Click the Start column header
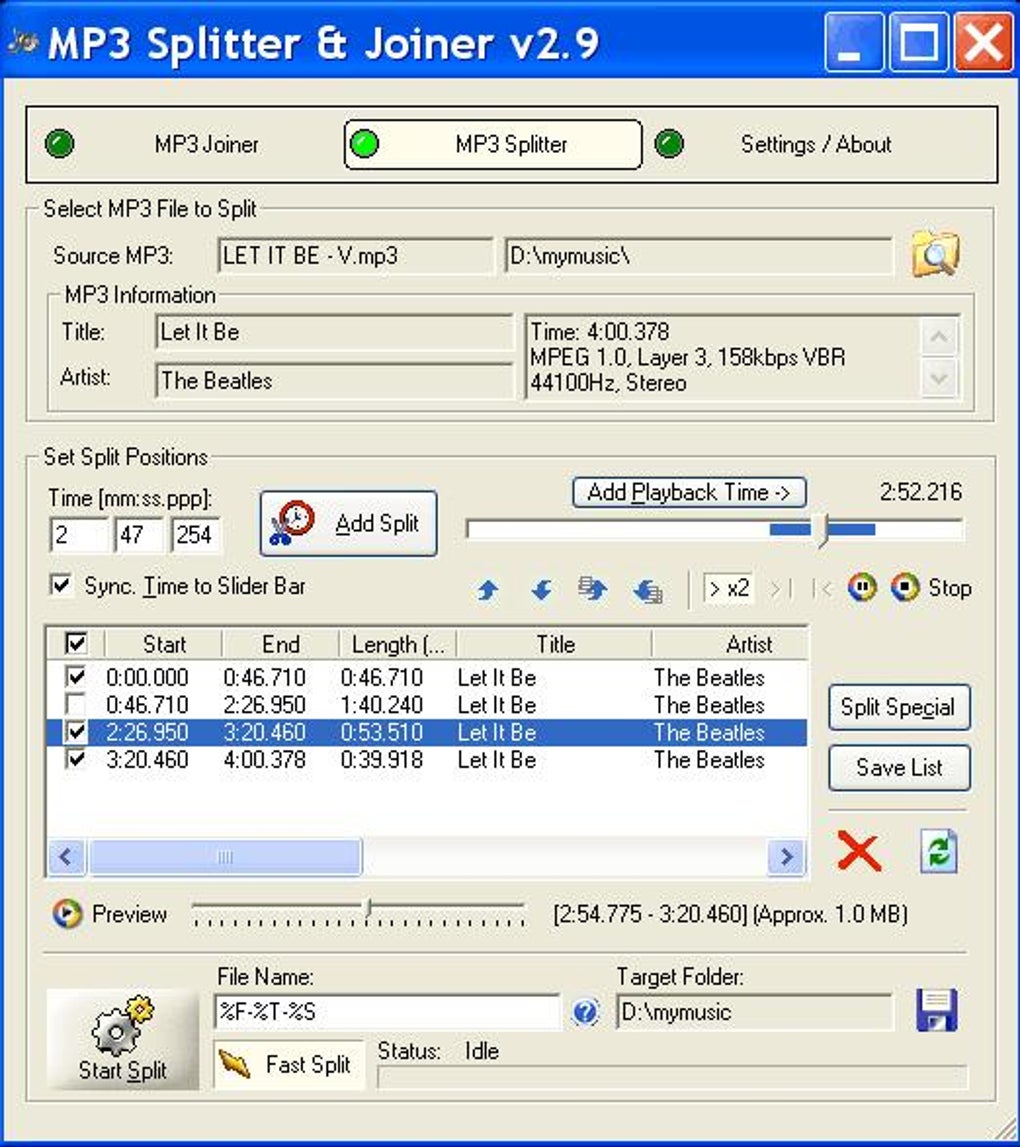This screenshot has width=1020, height=1147. click(x=164, y=644)
